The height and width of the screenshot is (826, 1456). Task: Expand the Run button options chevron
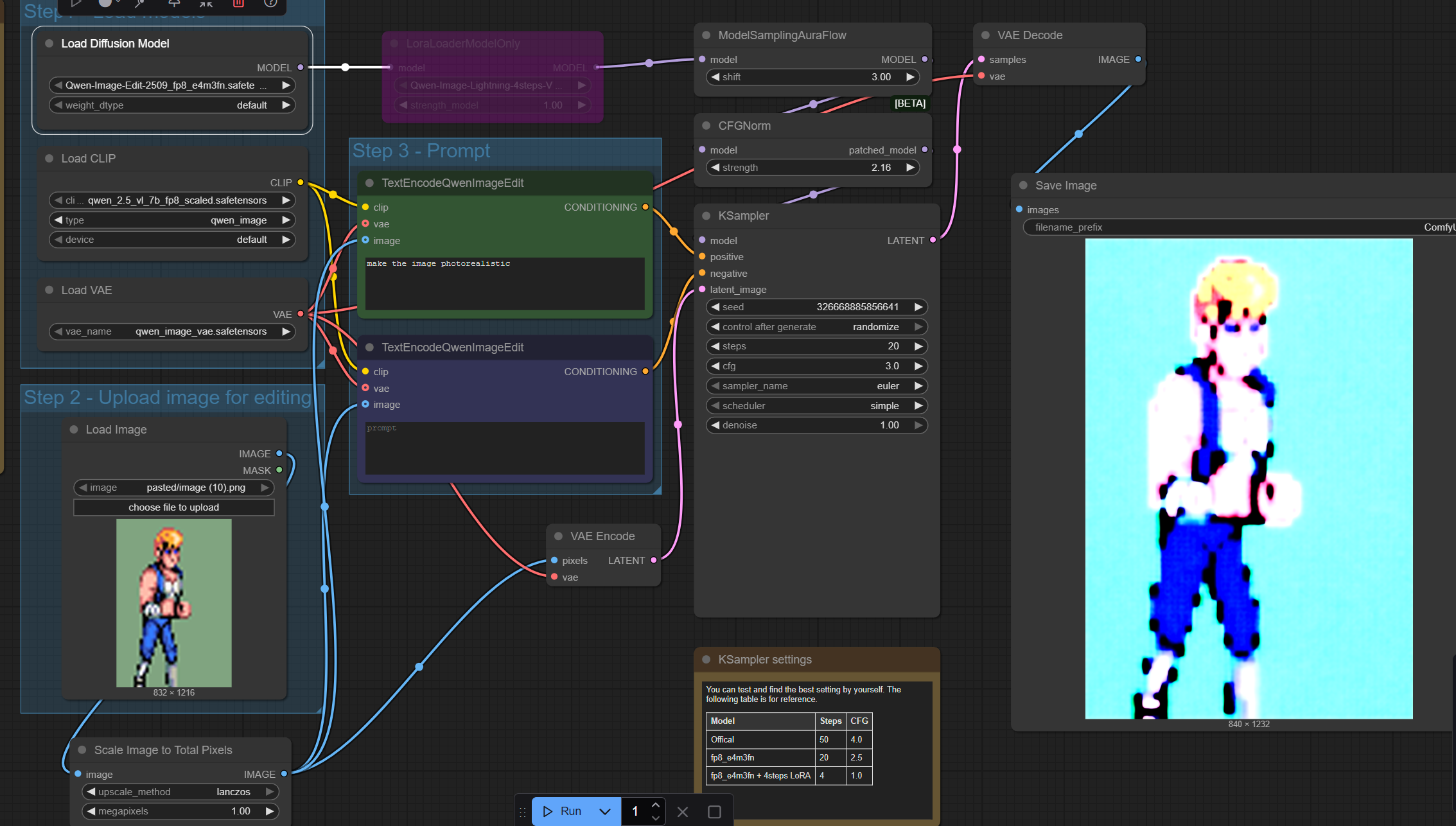[x=604, y=812]
